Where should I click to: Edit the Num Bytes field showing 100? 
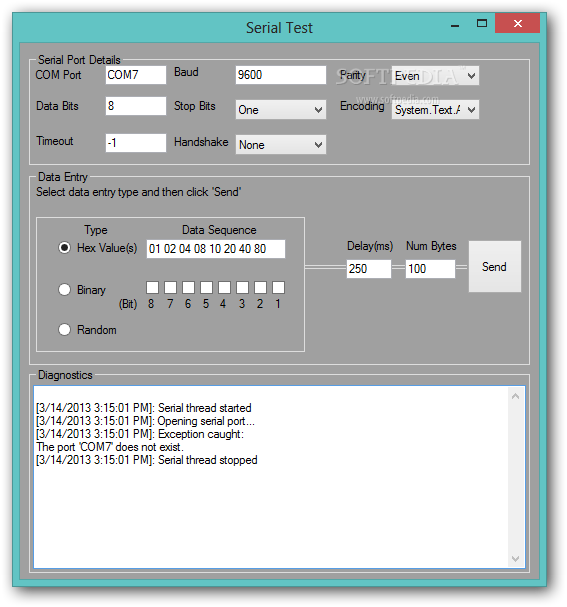430,269
